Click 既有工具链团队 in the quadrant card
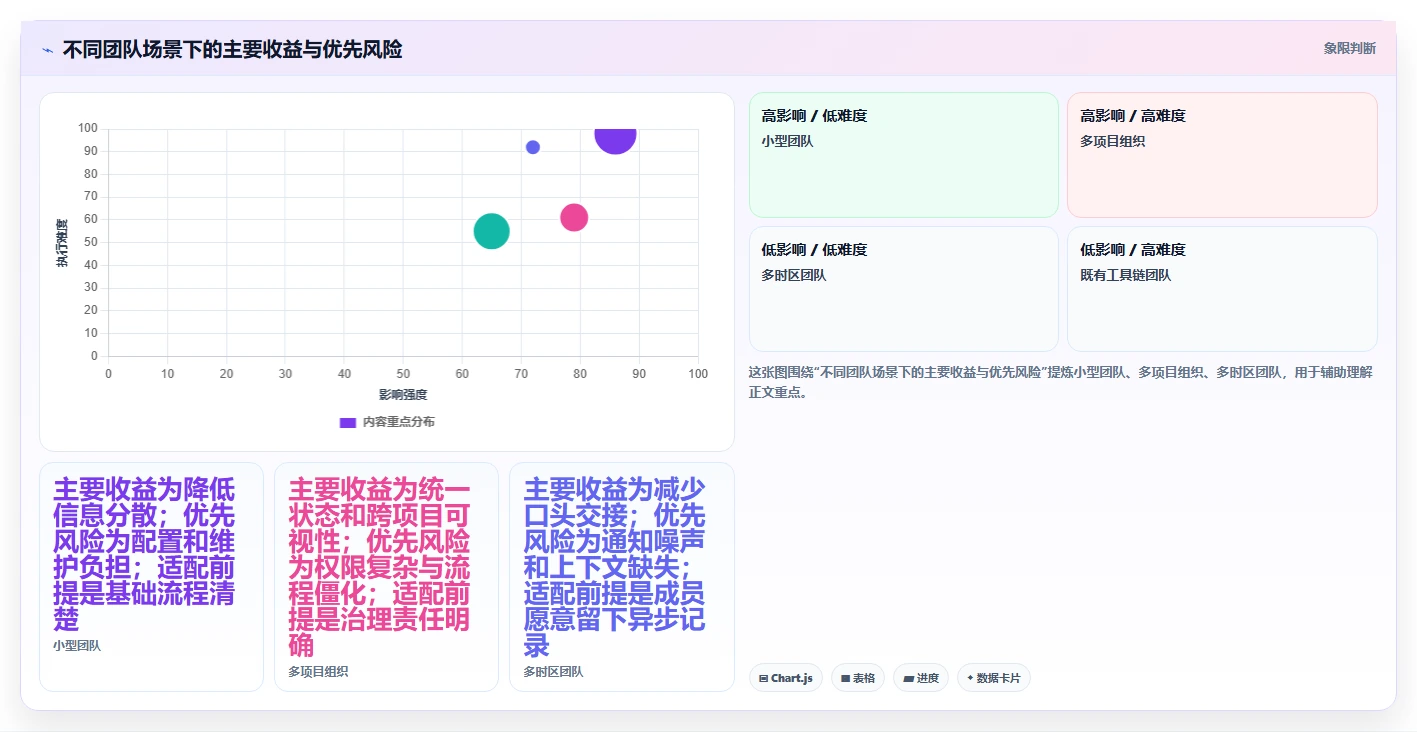1417x732 pixels. pyautogui.click(x=1126, y=276)
